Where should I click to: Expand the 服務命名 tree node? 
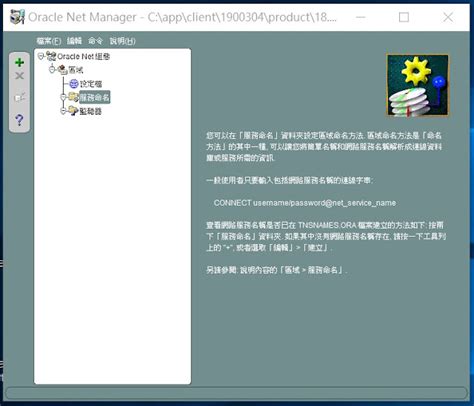pyautogui.click(x=63, y=97)
